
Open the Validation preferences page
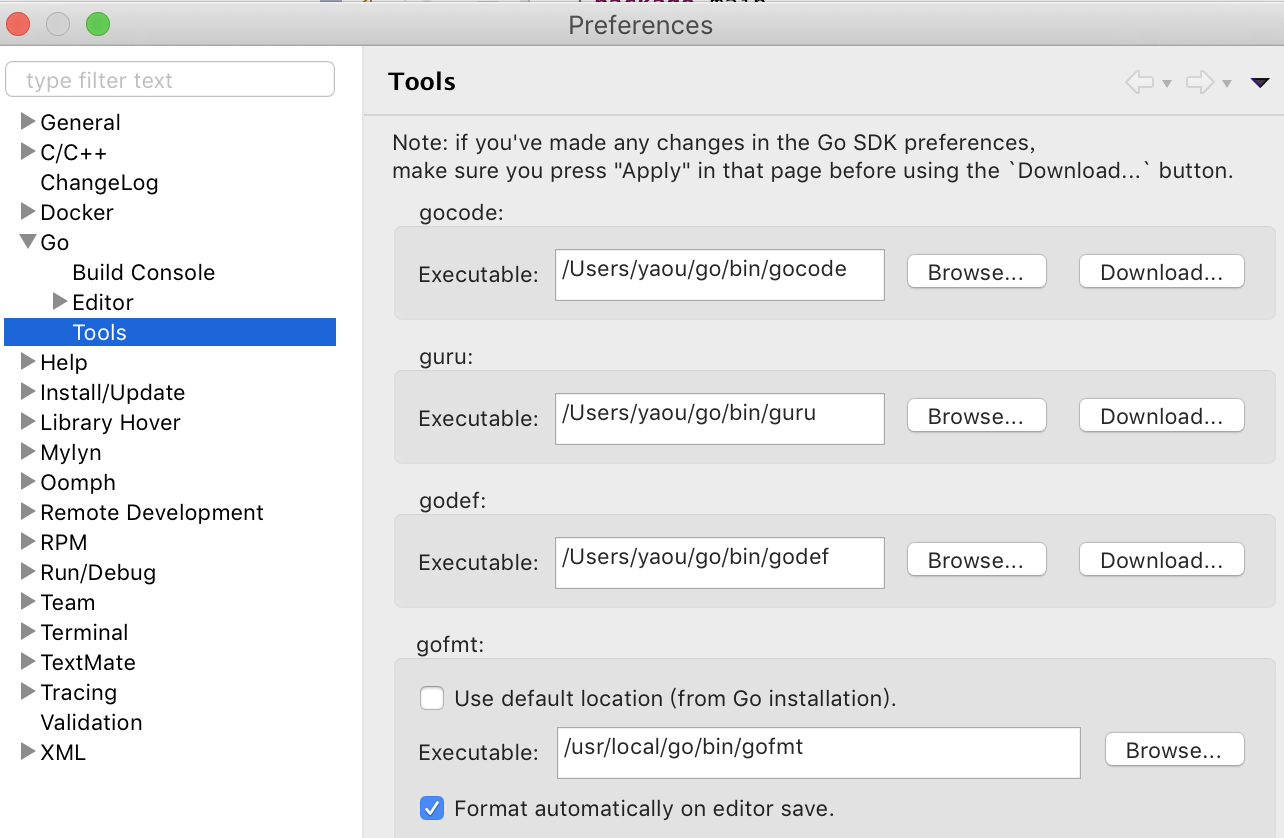click(x=91, y=722)
